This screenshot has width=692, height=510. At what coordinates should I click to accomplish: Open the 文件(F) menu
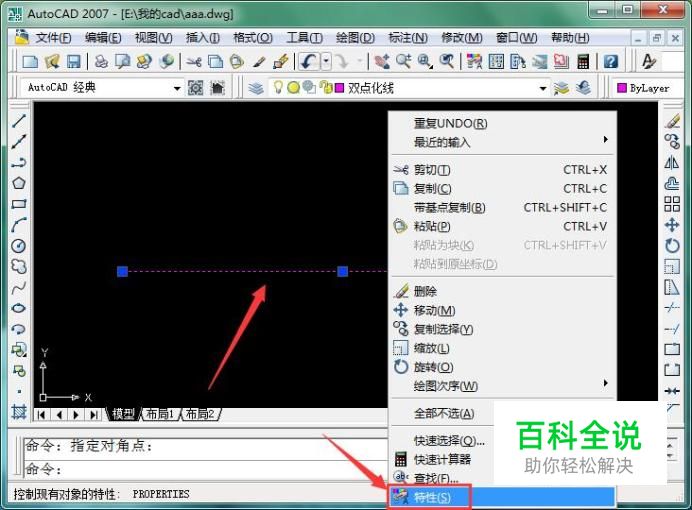53,38
